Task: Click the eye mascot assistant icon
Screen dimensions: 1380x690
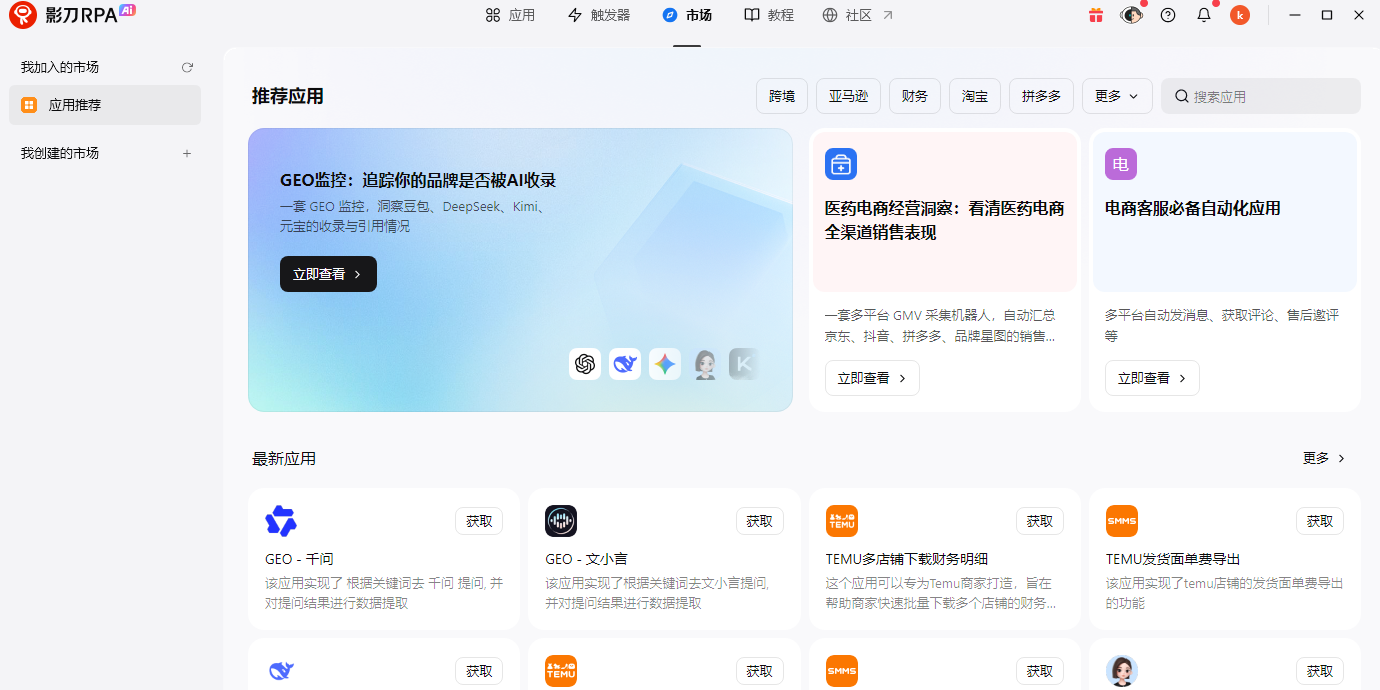Action: pyautogui.click(x=1131, y=15)
